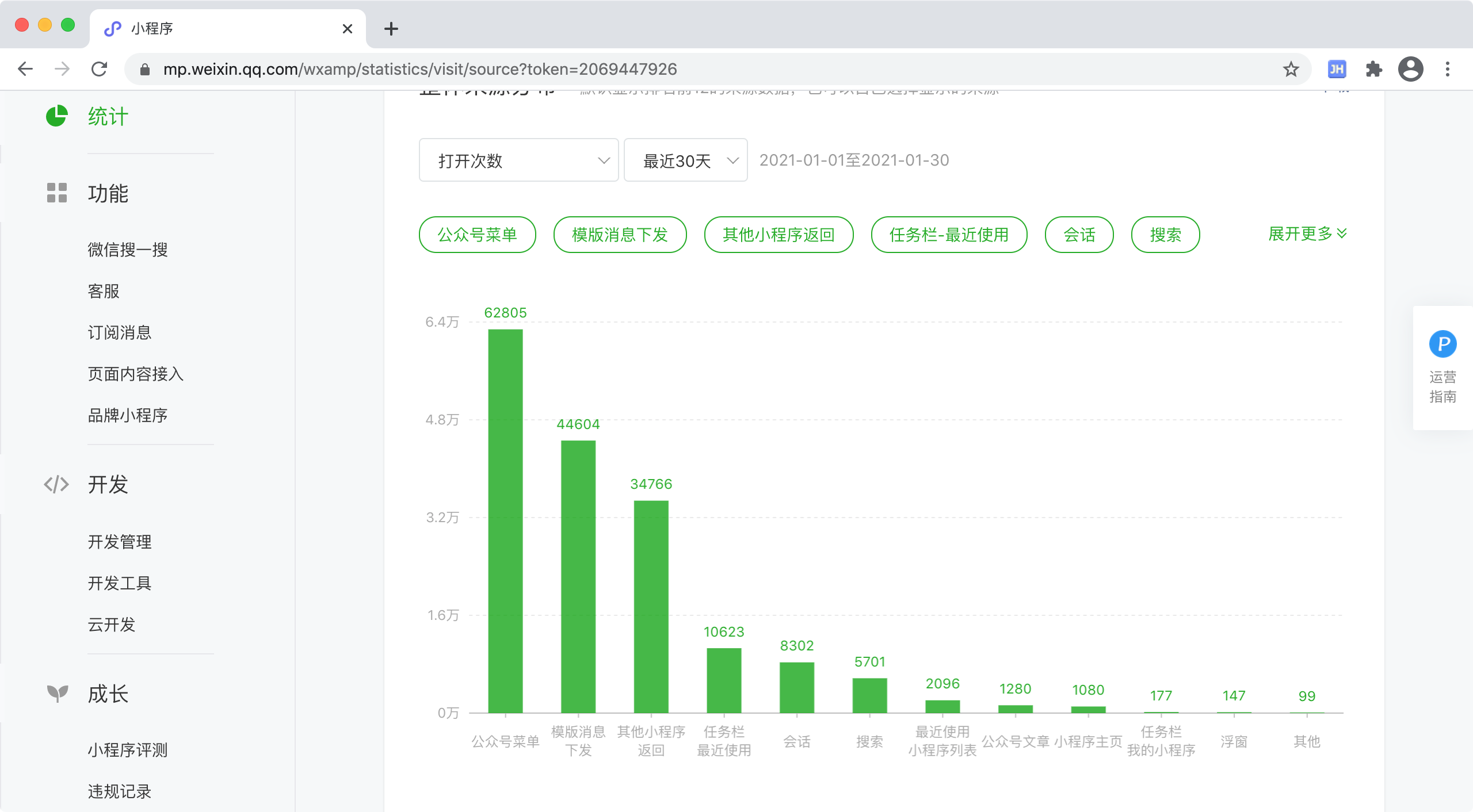Image resolution: width=1473 pixels, height=812 pixels.
Task: Open the 打开次数 metric dropdown
Action: coord(518,160)
